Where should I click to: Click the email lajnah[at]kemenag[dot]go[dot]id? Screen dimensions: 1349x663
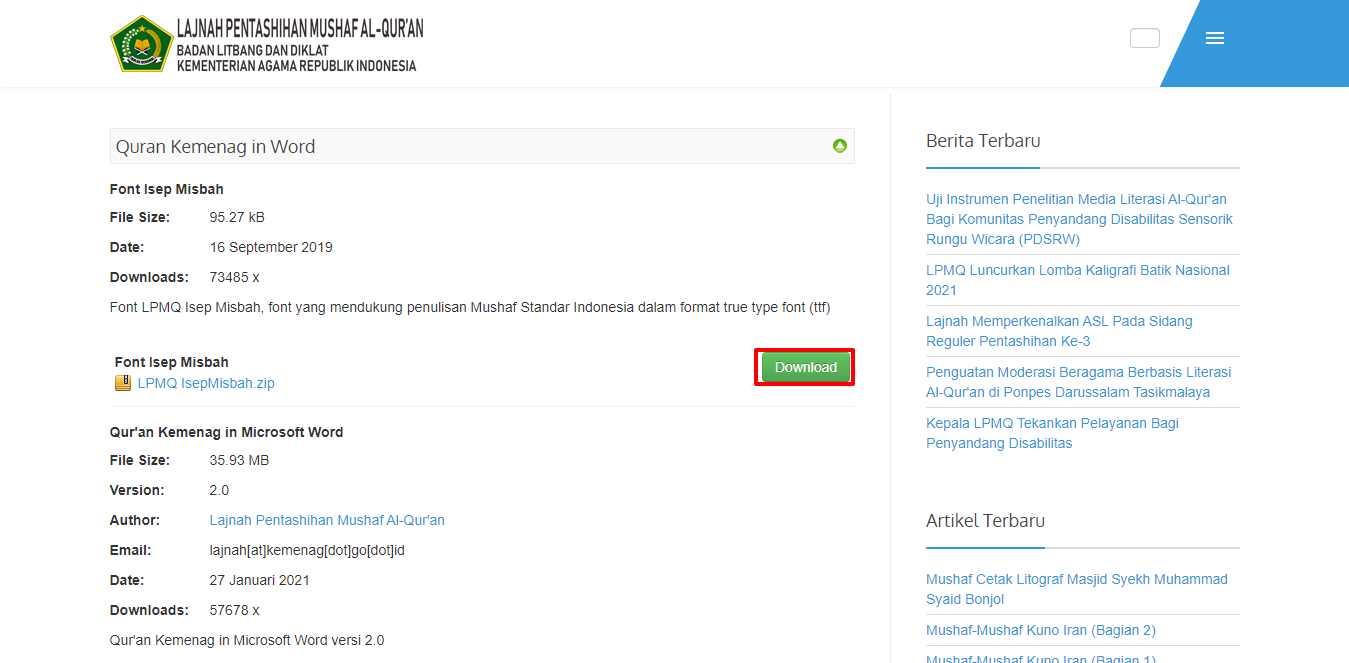[307, 550]
